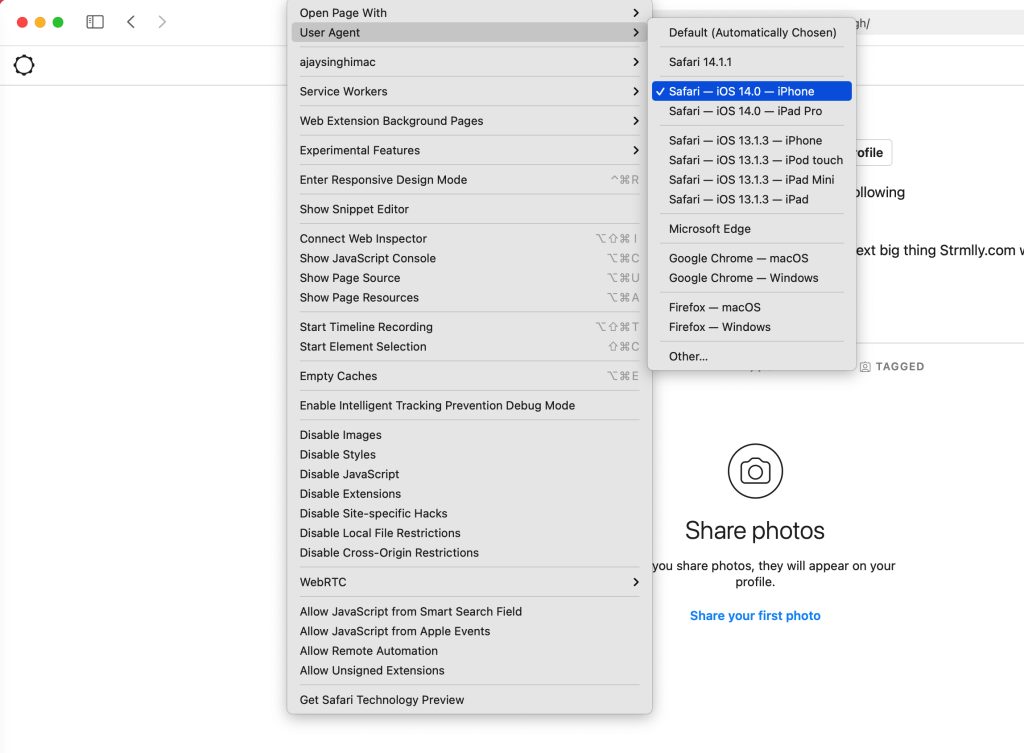
Task: Click the camera icon above Share photos
Action: click(755, 471)
